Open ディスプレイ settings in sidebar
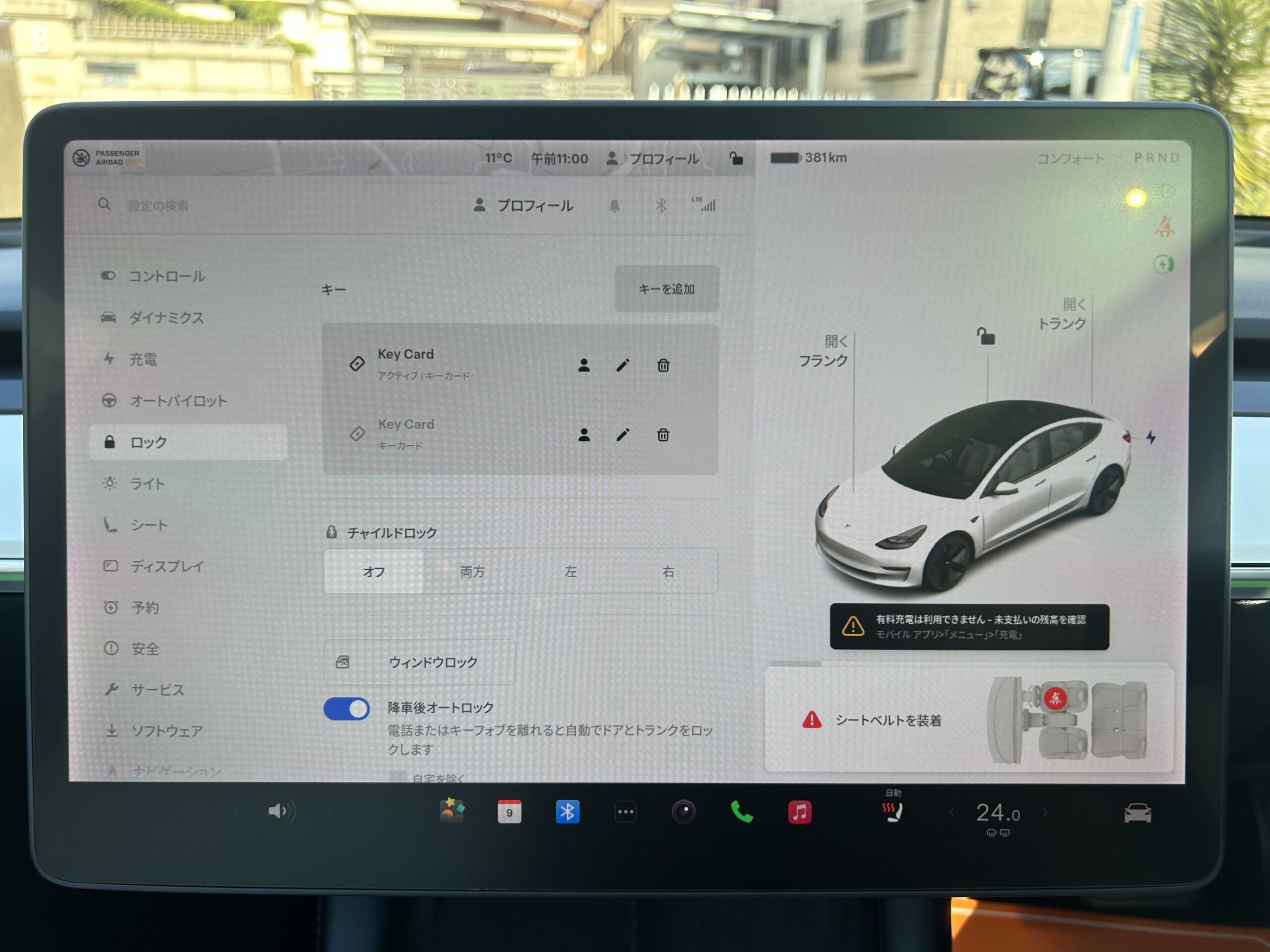This screenshot has height=952, width=1270. [x=167, y=566]
